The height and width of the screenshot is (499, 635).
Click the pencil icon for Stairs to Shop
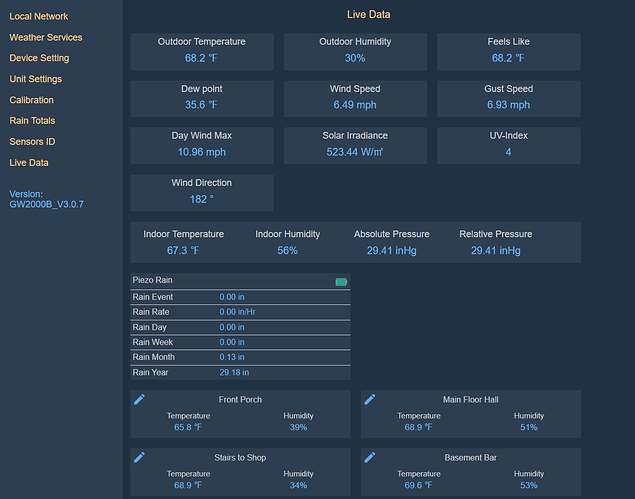click(140, 457)
